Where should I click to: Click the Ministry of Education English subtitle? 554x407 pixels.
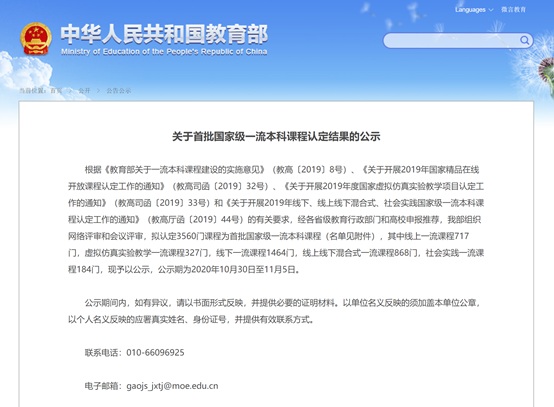pos(164,52)
